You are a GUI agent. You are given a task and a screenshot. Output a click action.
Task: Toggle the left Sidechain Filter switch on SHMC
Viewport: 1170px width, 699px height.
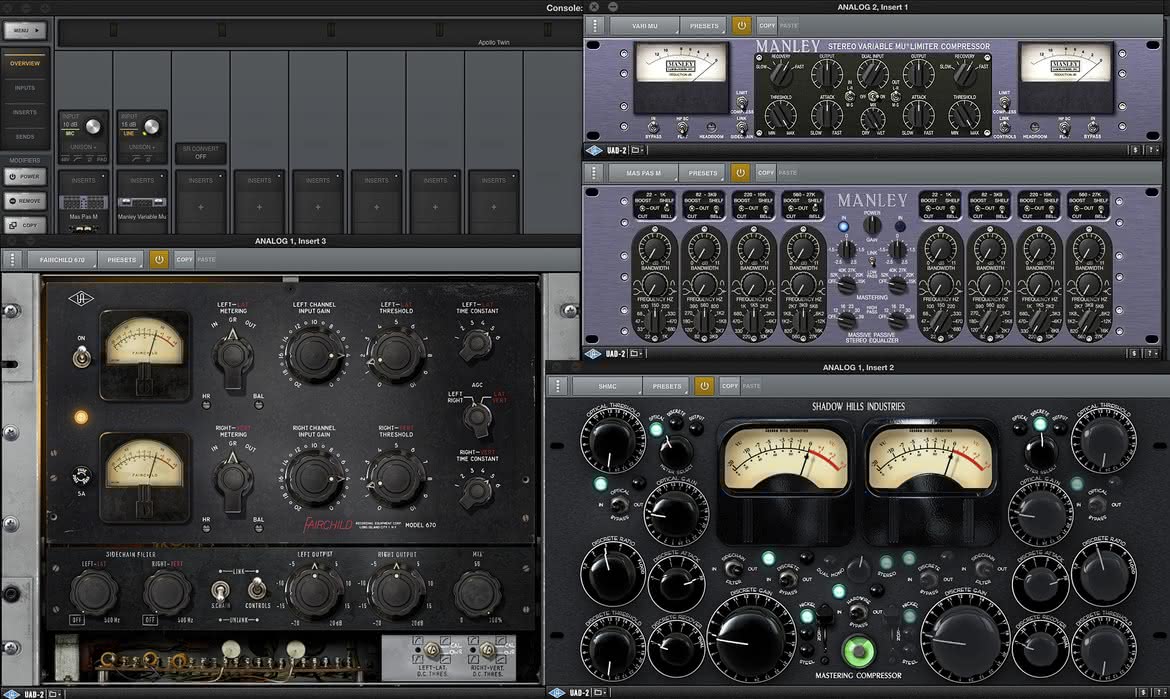pos(733,570)
